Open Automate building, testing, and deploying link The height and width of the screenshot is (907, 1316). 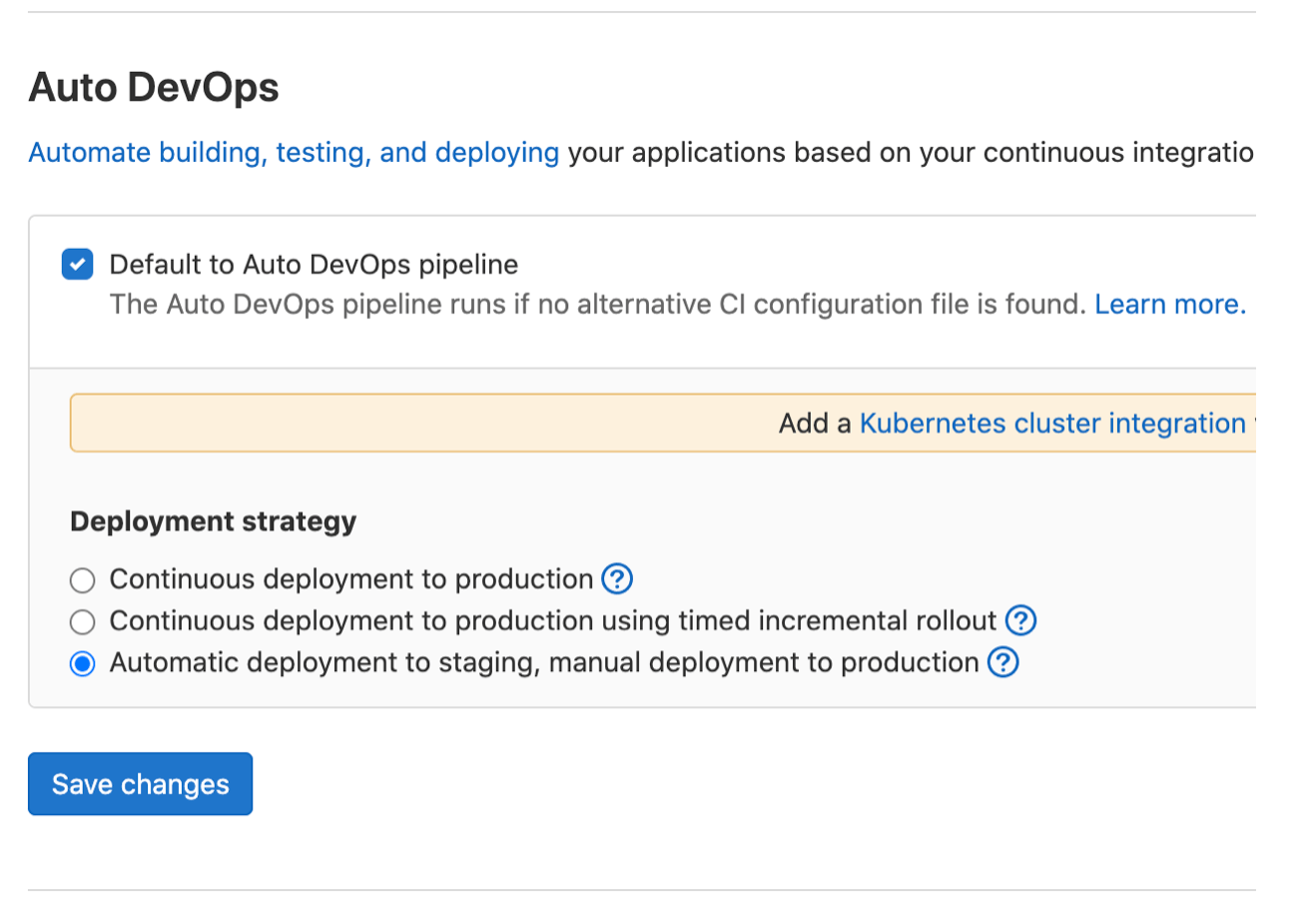click(x=294, y=153)
